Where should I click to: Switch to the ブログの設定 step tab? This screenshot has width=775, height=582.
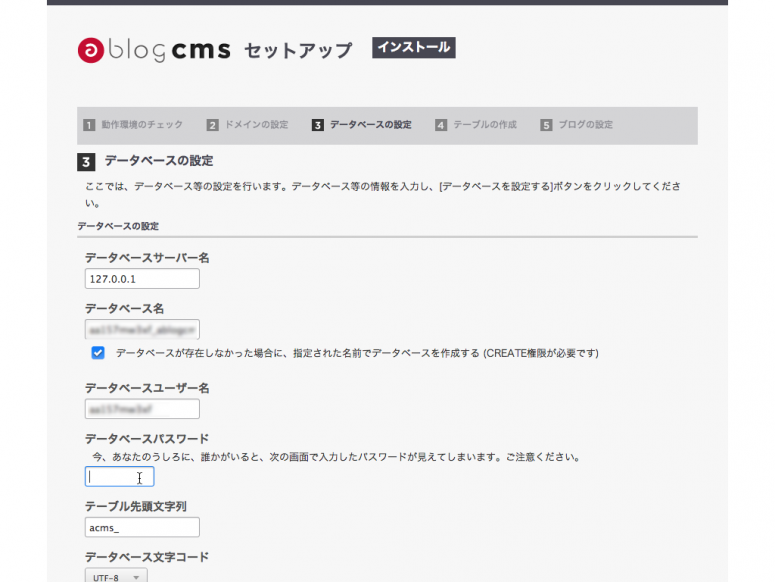[x=586, y=125]
